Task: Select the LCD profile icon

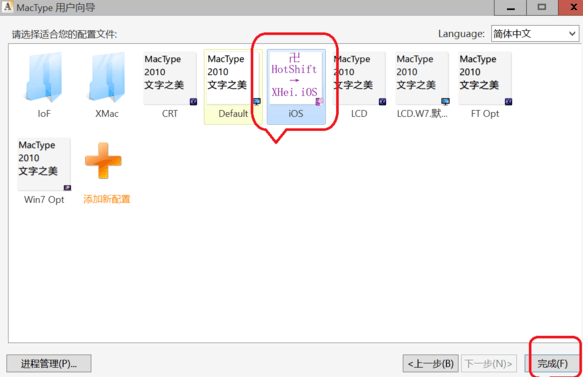Action: pyautogui.click(x=359, y=78)
